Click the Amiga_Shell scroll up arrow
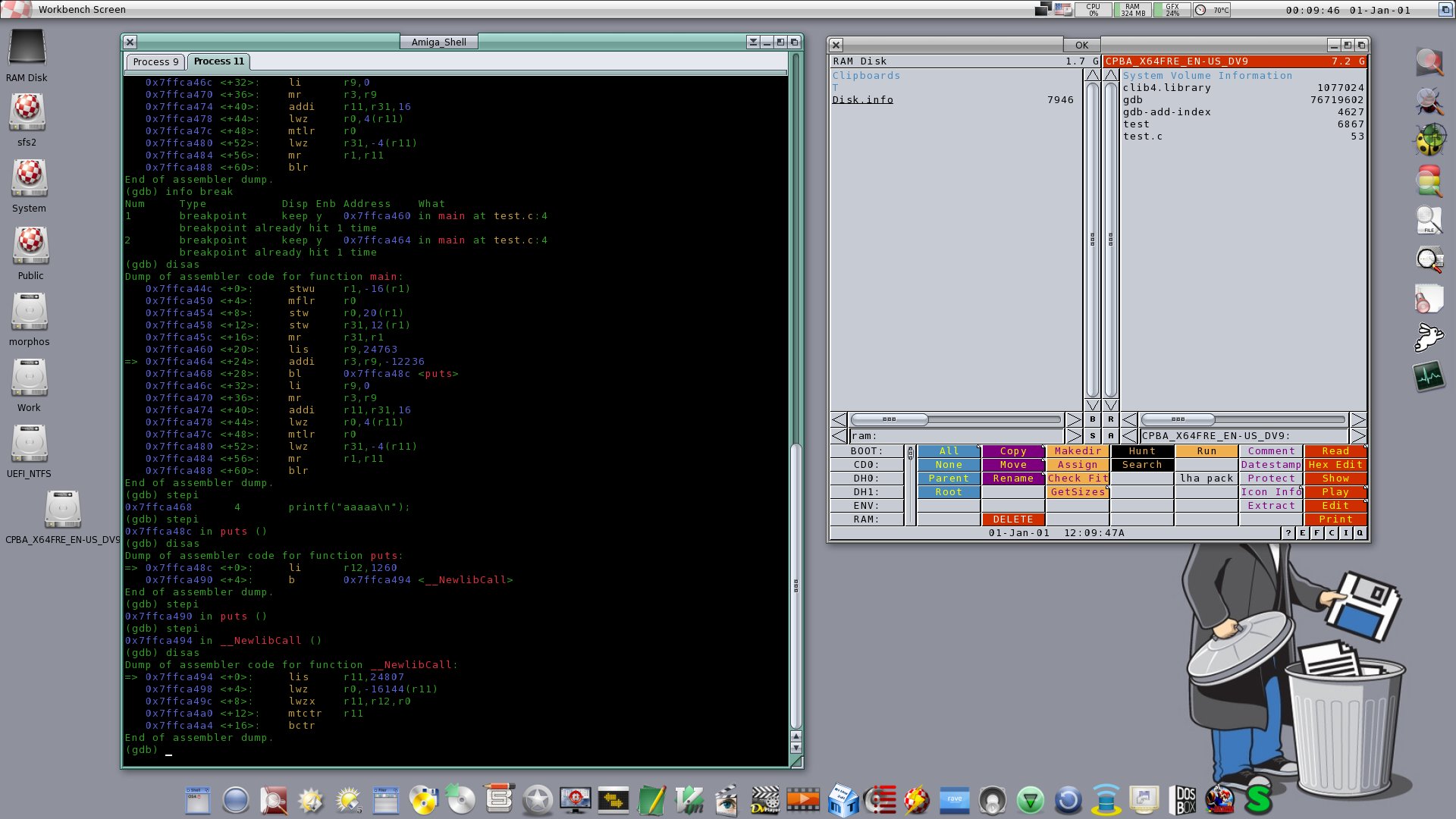The width and height of the screenshot is (1456, 819). pos(795,736)
